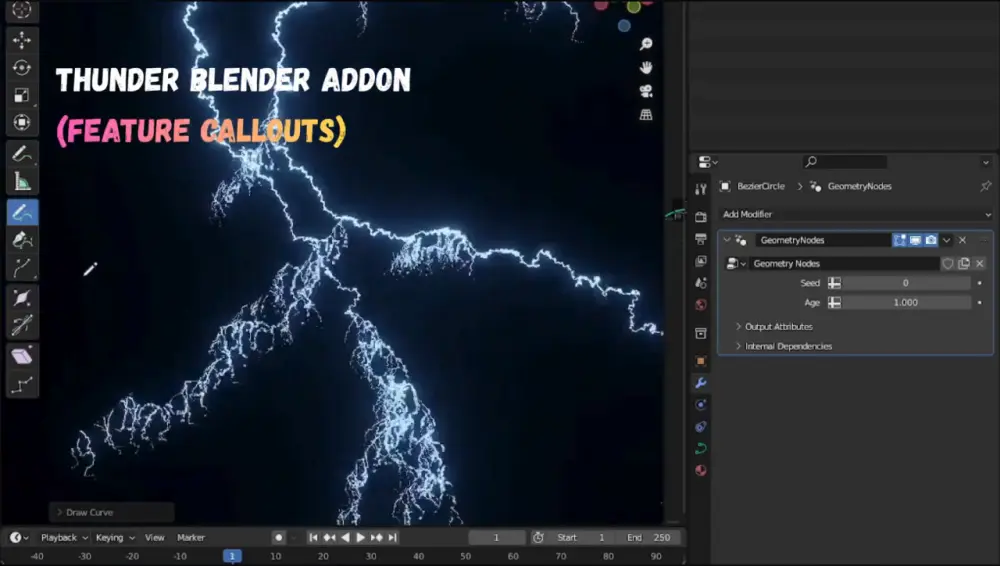Select the Move tool in toolbar

(x=22, y=40)
